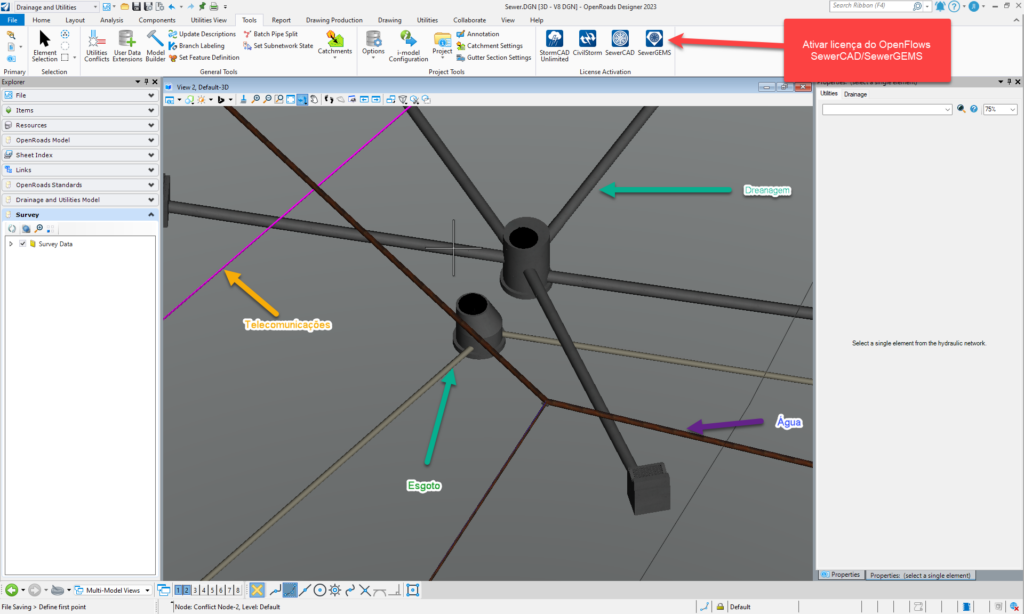Toggle view window 7

coord(229,590)
